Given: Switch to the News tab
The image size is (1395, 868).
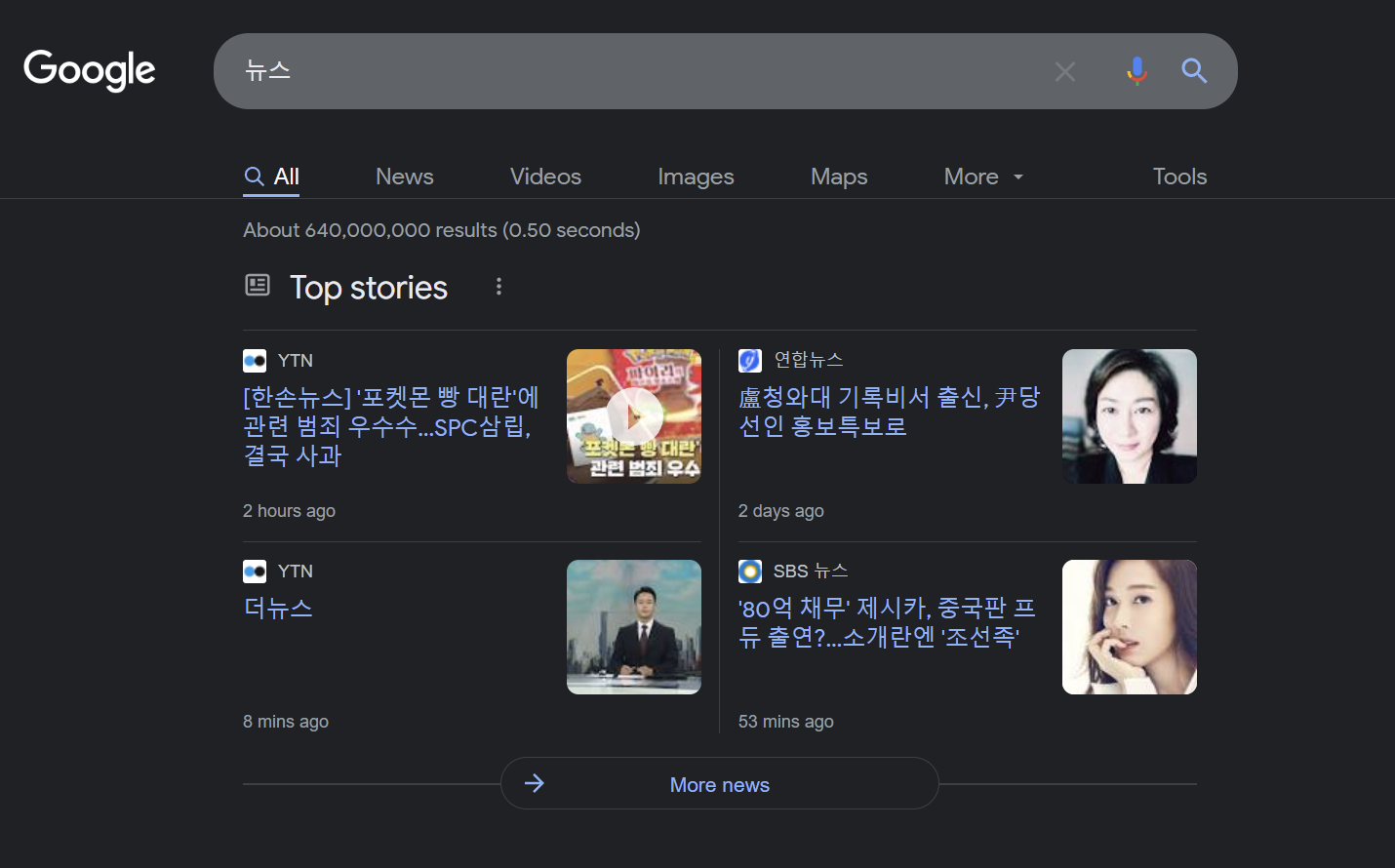Looking at the screenshot, I should pyautogui.click(x=405, y=177).
